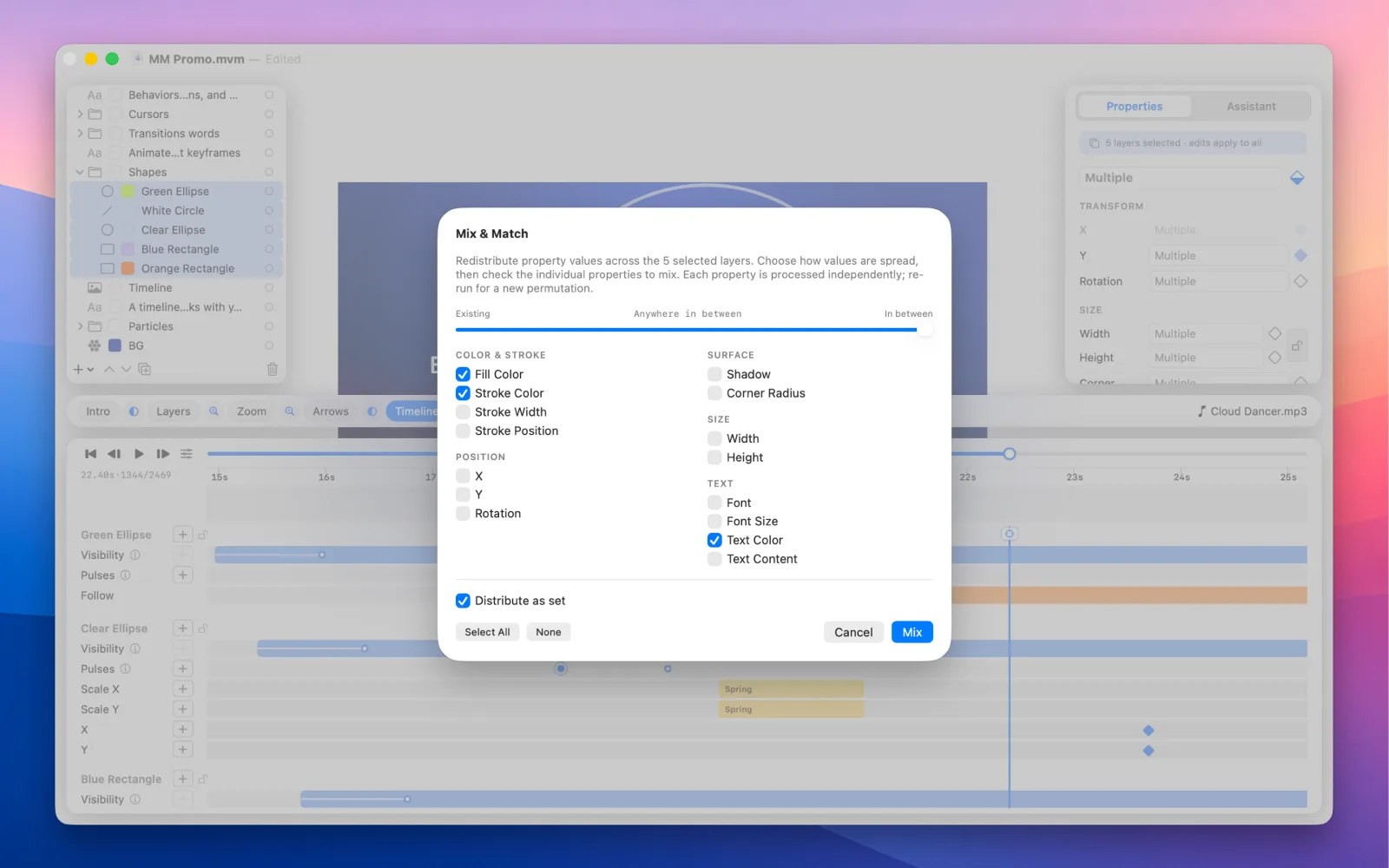Move layer up with the up chevron
Viewport: 1389px width, 868px height.
tap(109, 369)
